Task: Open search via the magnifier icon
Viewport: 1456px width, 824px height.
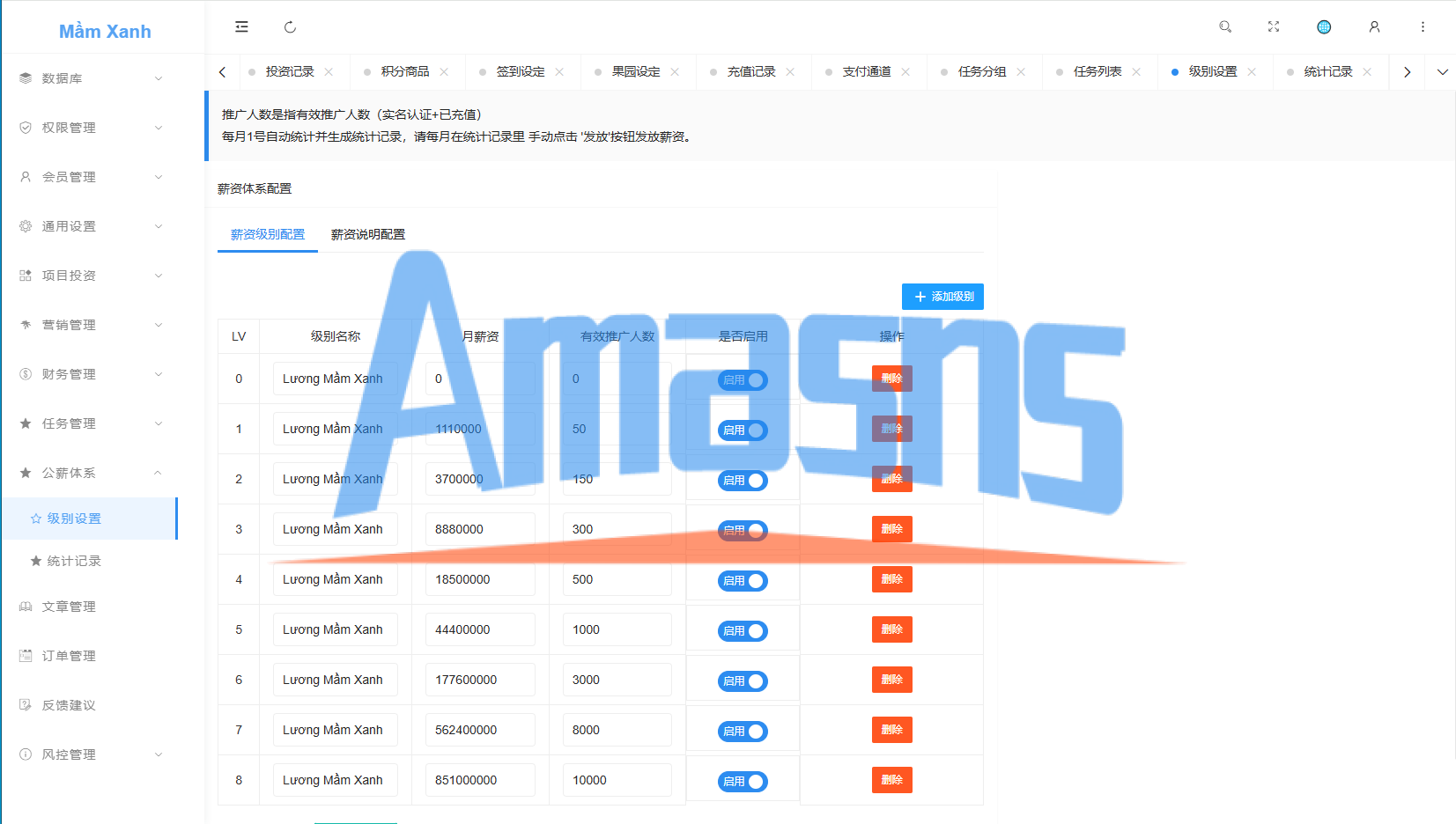Action: click(1225, 26)
